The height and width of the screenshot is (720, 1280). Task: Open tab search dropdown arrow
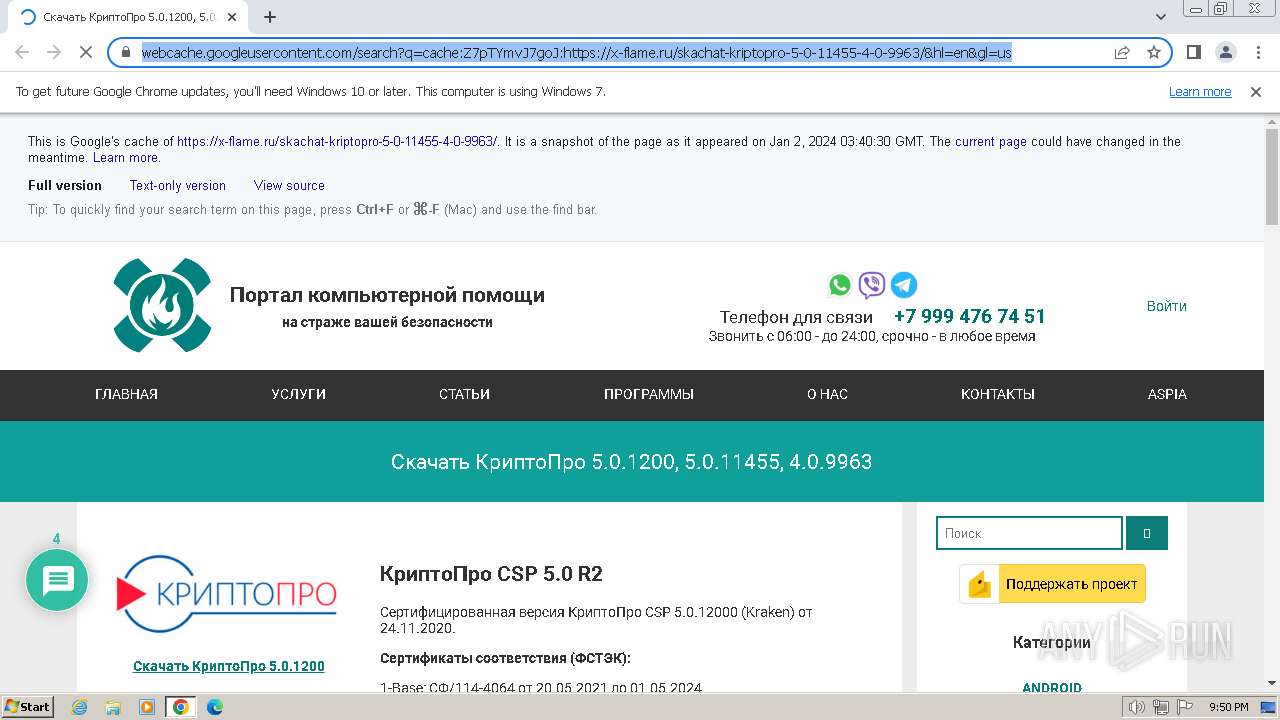pos(1161,17)
